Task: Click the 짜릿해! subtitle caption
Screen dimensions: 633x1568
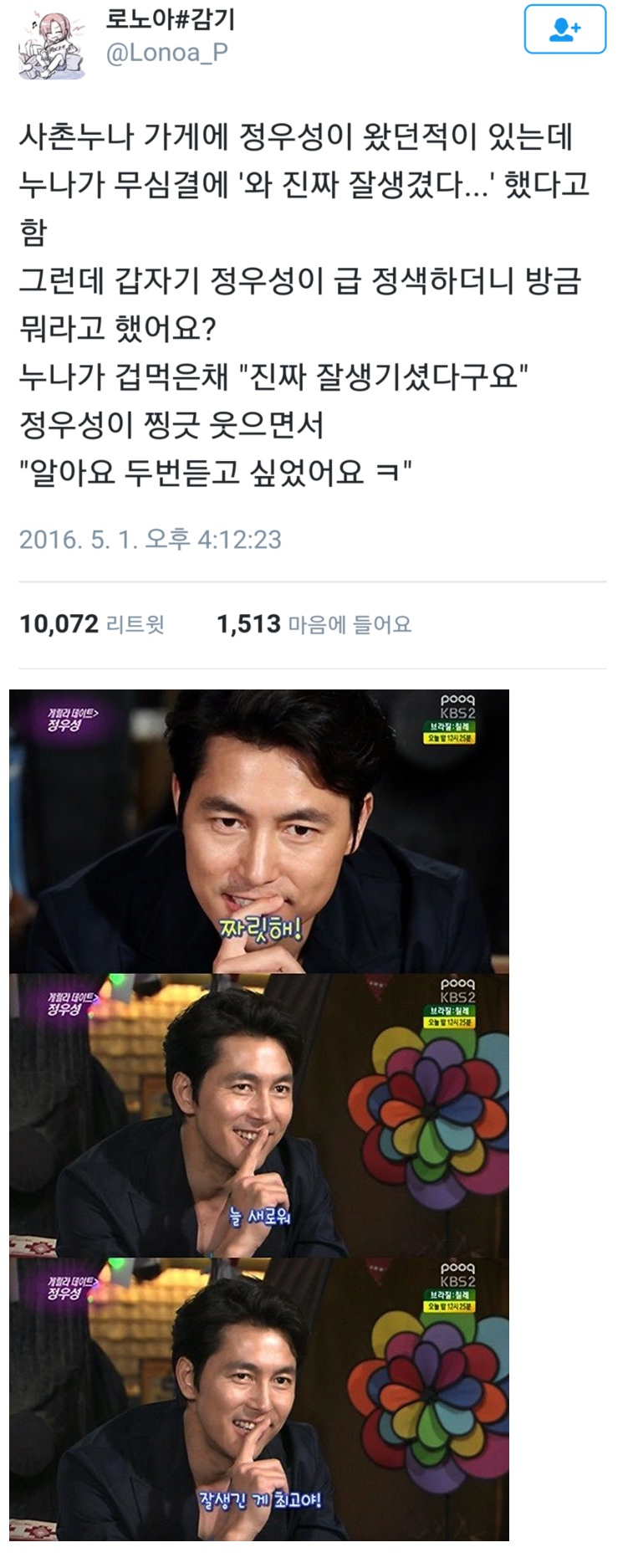Action: point(259,929)
